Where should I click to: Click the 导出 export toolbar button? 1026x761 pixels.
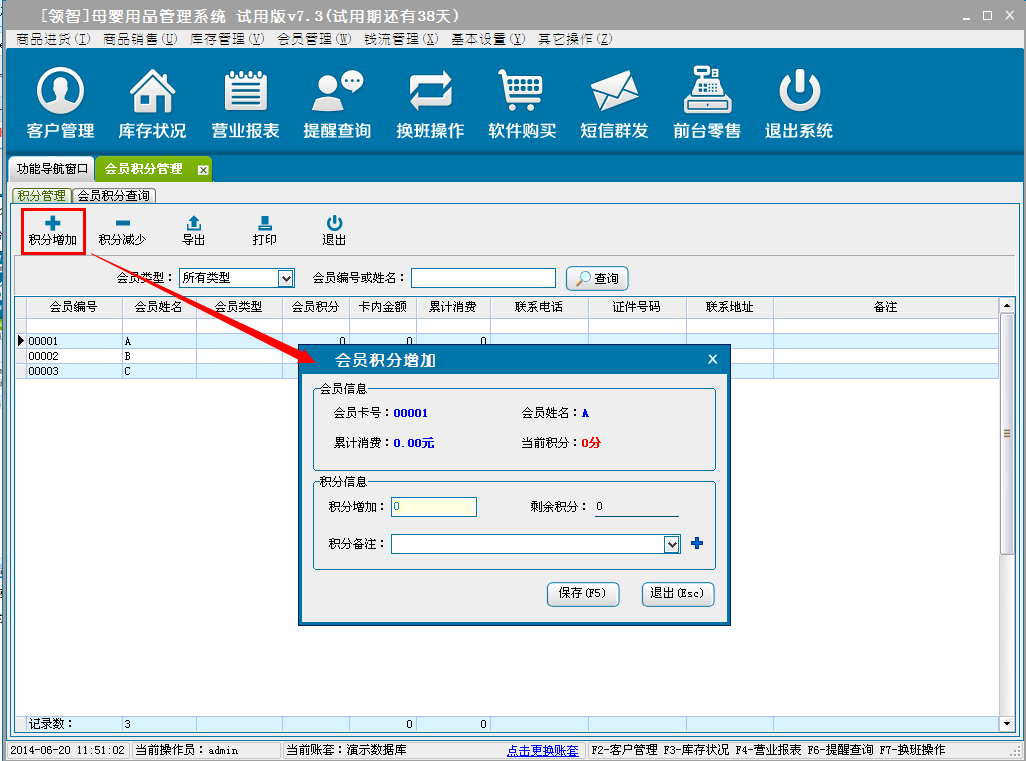coord(194,231)
